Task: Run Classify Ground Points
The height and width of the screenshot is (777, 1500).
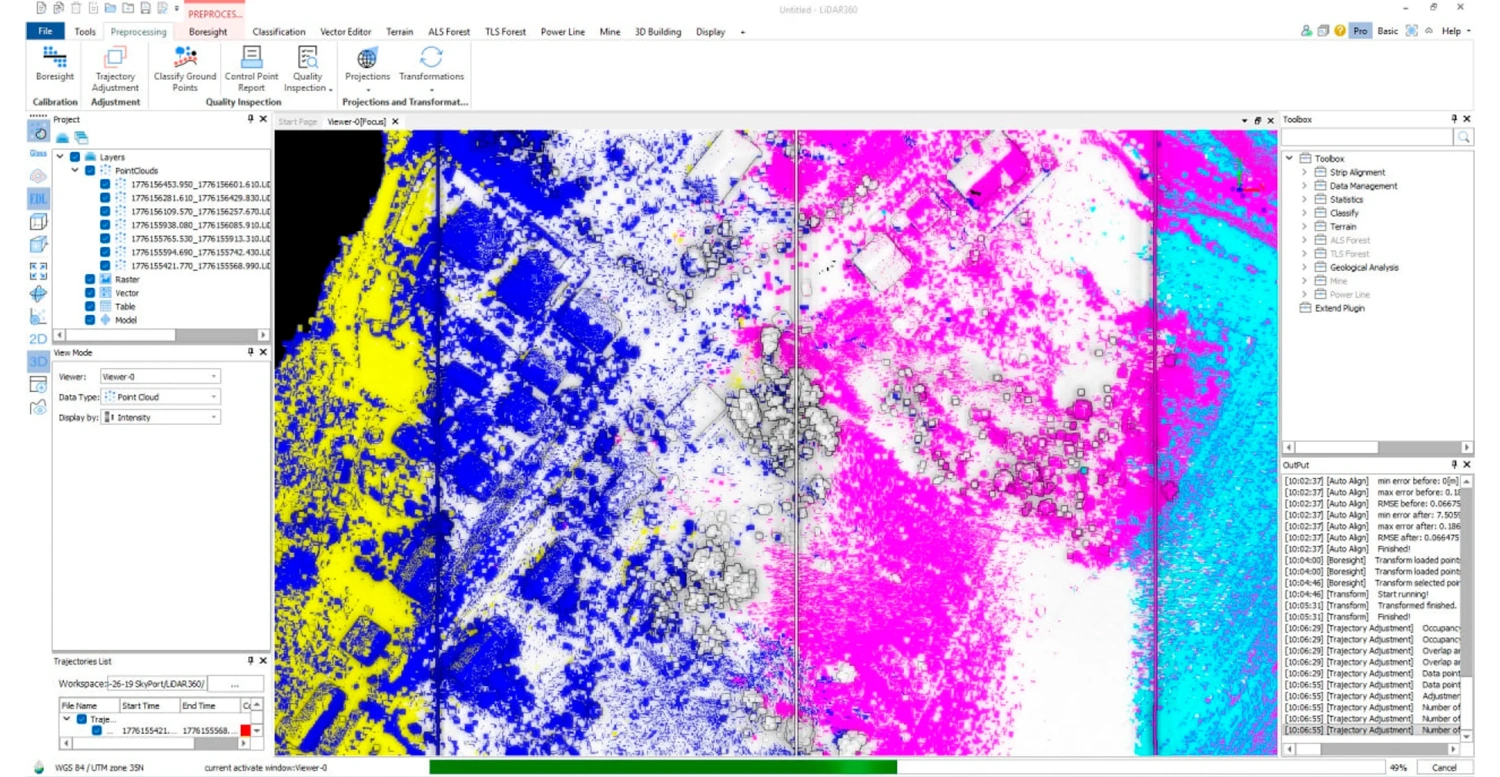Action: [x=185, y=67]
